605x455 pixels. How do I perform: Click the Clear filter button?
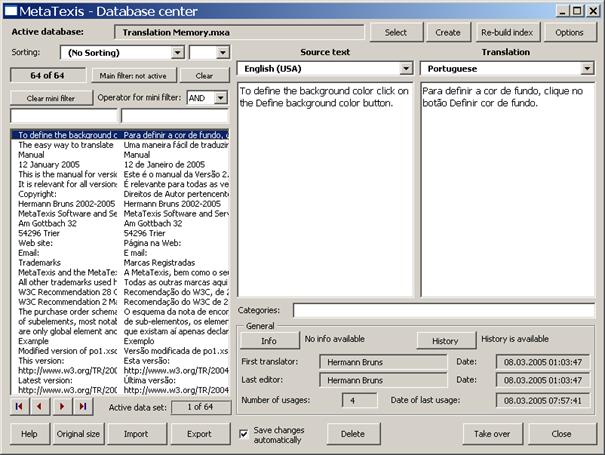click(204, 76)
